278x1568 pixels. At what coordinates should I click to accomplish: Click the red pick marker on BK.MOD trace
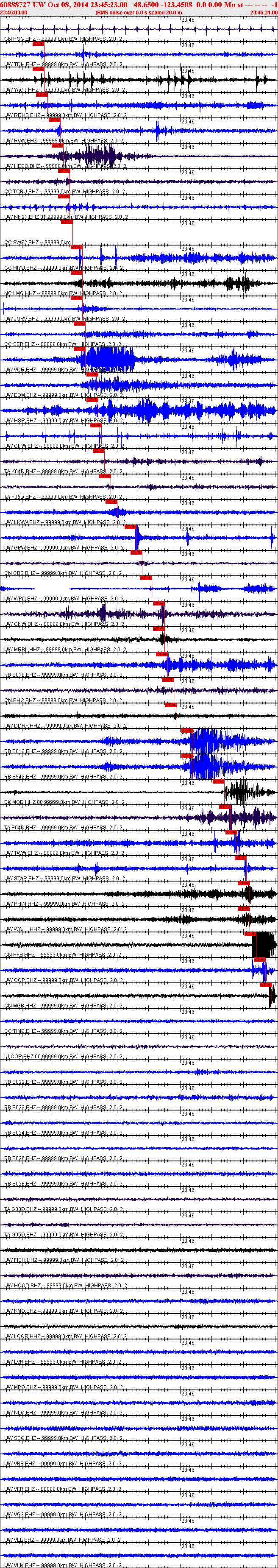tap(218, 781)
